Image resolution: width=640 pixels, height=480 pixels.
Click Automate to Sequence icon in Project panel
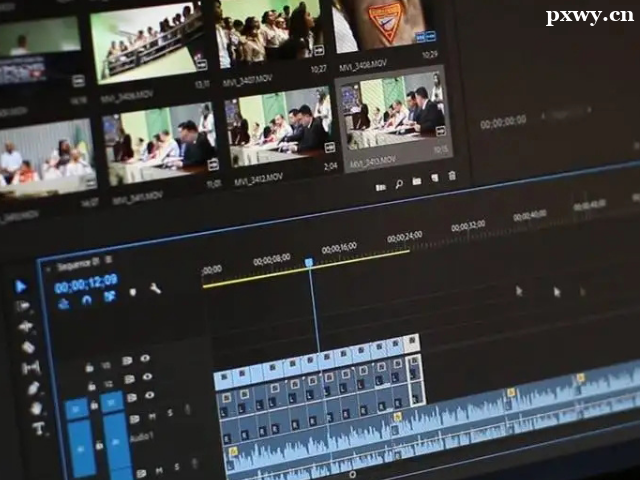click(380, 188)
